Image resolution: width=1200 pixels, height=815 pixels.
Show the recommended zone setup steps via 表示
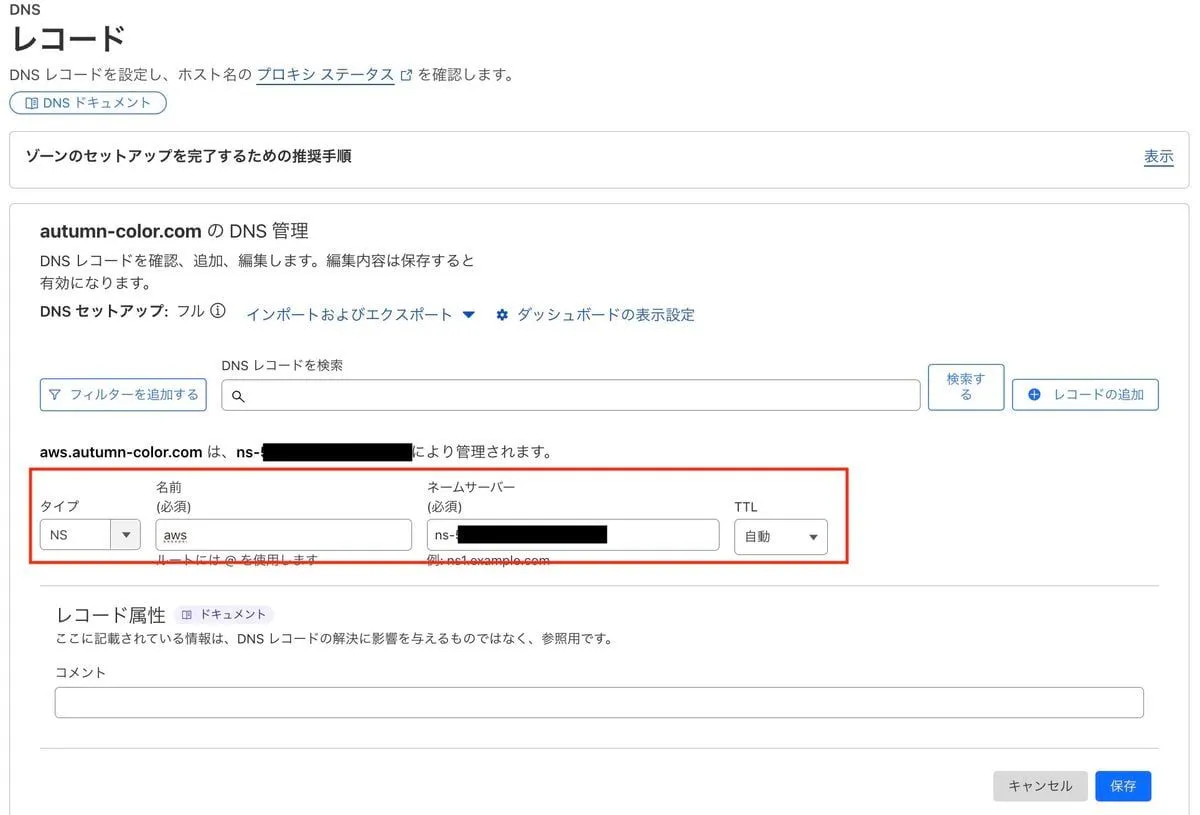click(1158, 157)
